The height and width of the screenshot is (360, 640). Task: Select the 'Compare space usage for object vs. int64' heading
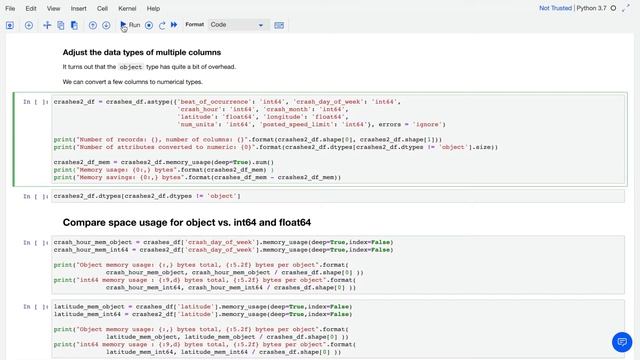coord(187,222)
